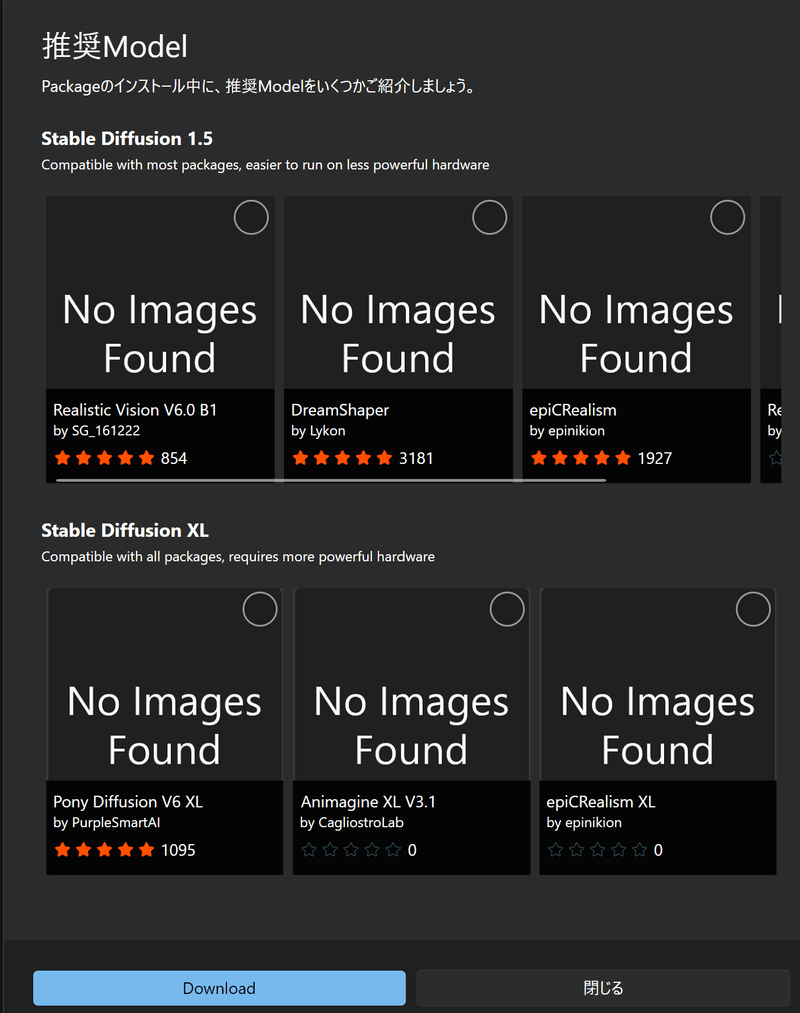
Task: Click the Pony Diffusion star rating 1095
Action: click(124, 850)
